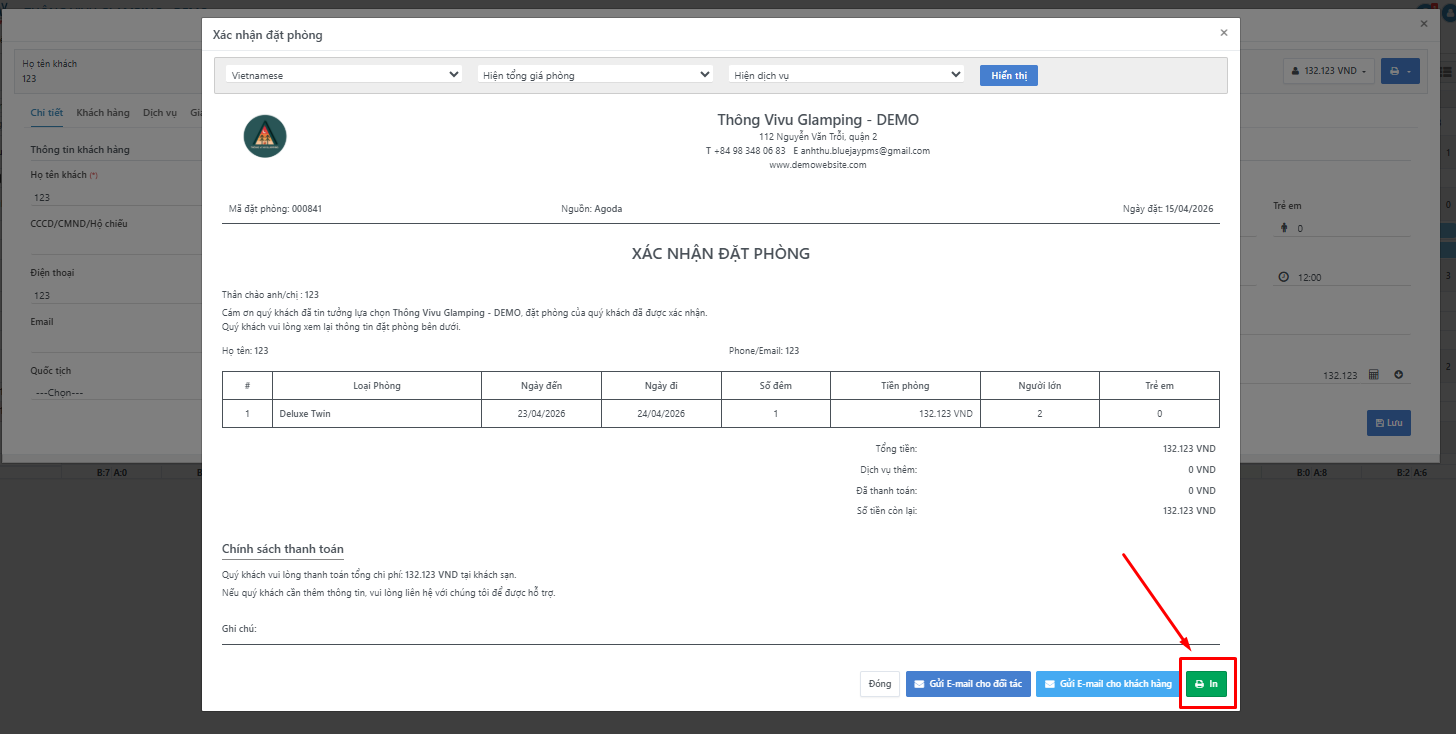Click www.demowebsite.com text
This screenshot has width=1456, height=734.
pos(818,165)
